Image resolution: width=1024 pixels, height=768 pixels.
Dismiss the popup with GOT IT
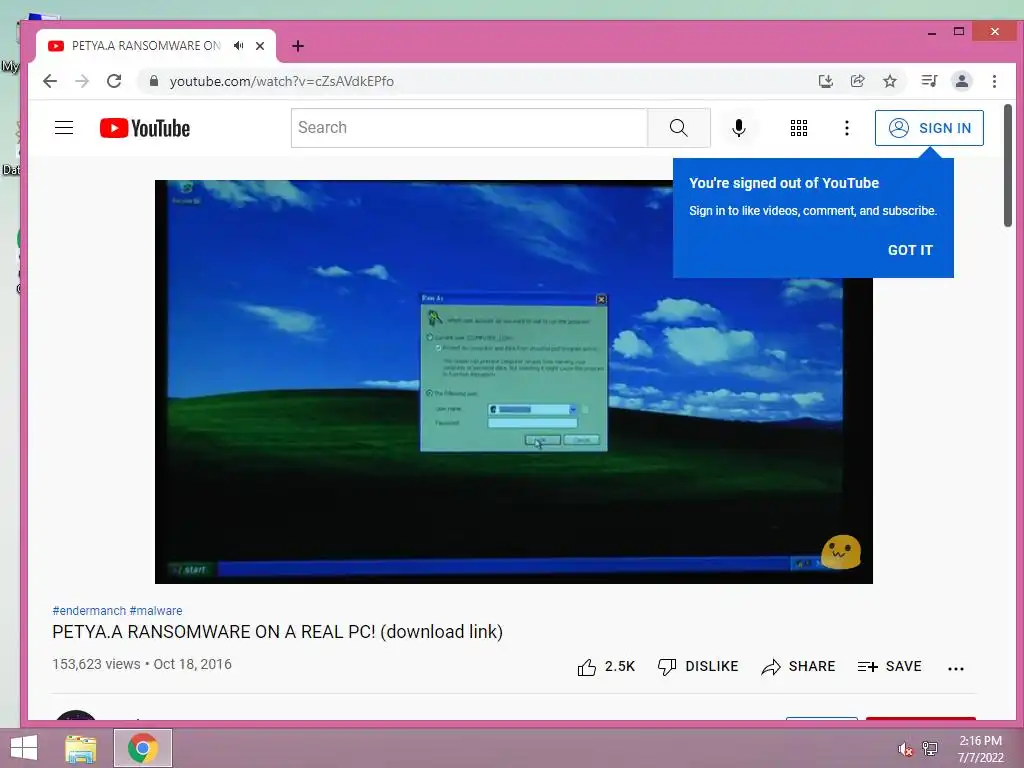coord(910,250)
